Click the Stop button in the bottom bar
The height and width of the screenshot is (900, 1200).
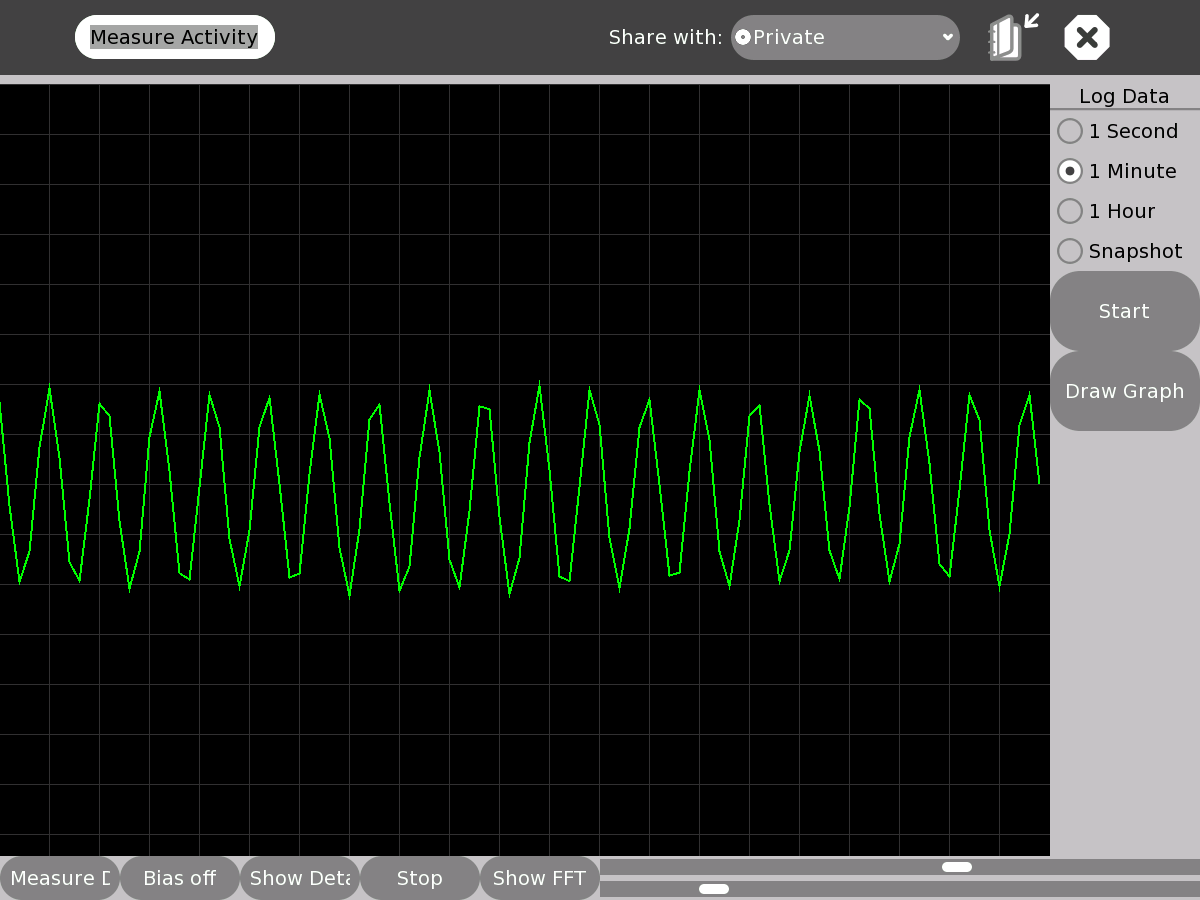(x=420, y=878)
